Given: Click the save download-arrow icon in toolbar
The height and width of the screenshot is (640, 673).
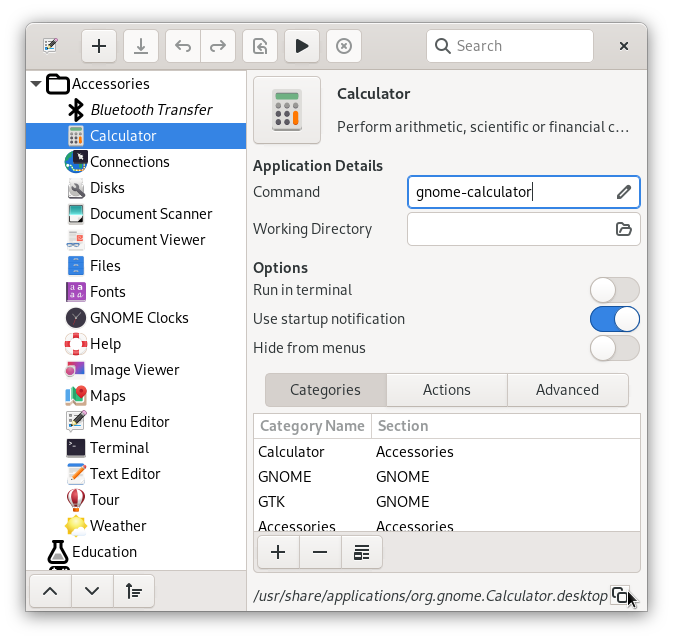Looking at the screenshot, I should 141,46.
